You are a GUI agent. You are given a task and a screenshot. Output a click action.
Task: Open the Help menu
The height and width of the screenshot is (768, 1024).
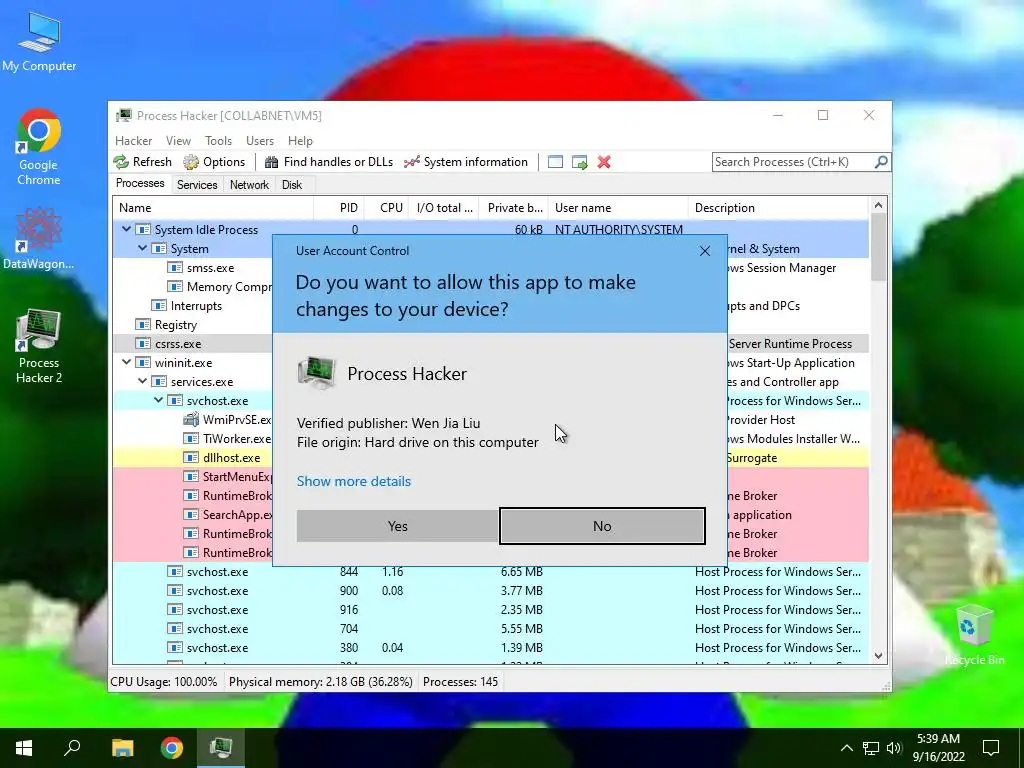coord(300,141)
